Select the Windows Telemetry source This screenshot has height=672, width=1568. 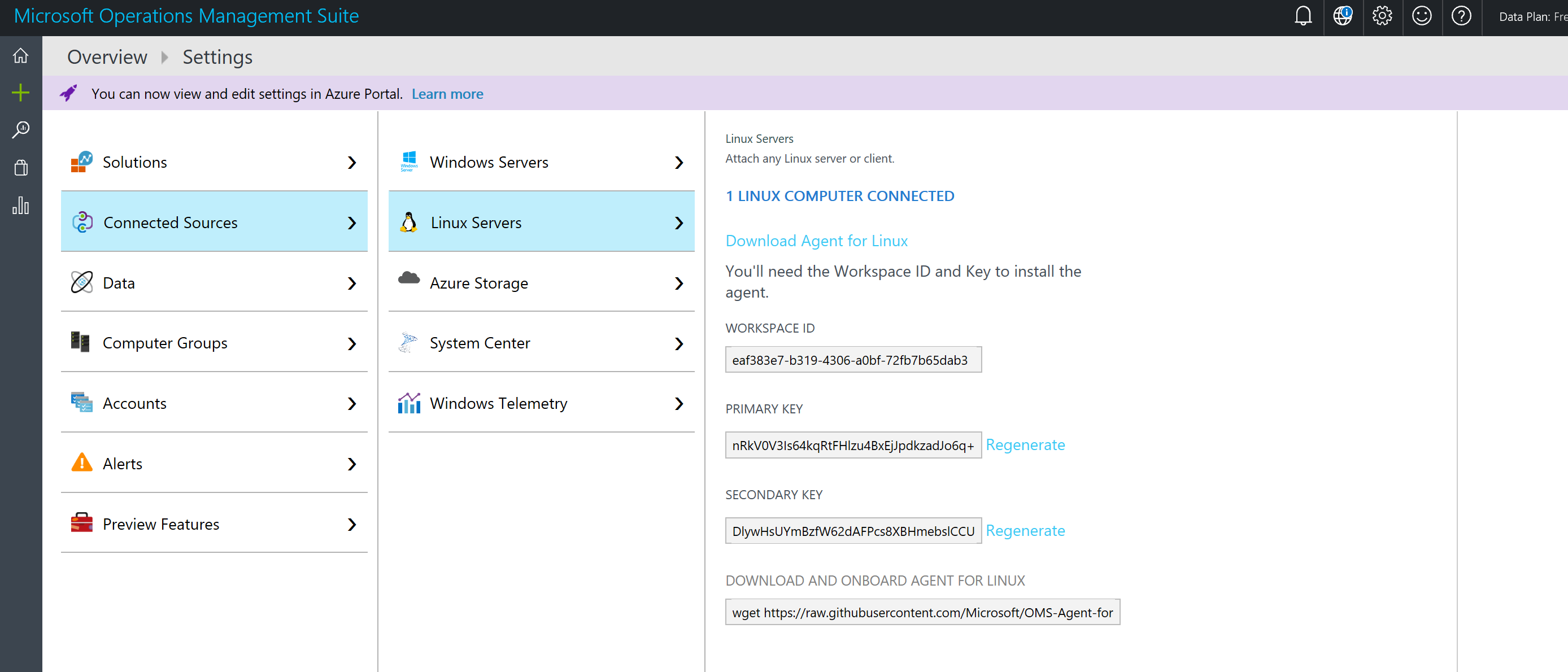click(x=542, y=403)
